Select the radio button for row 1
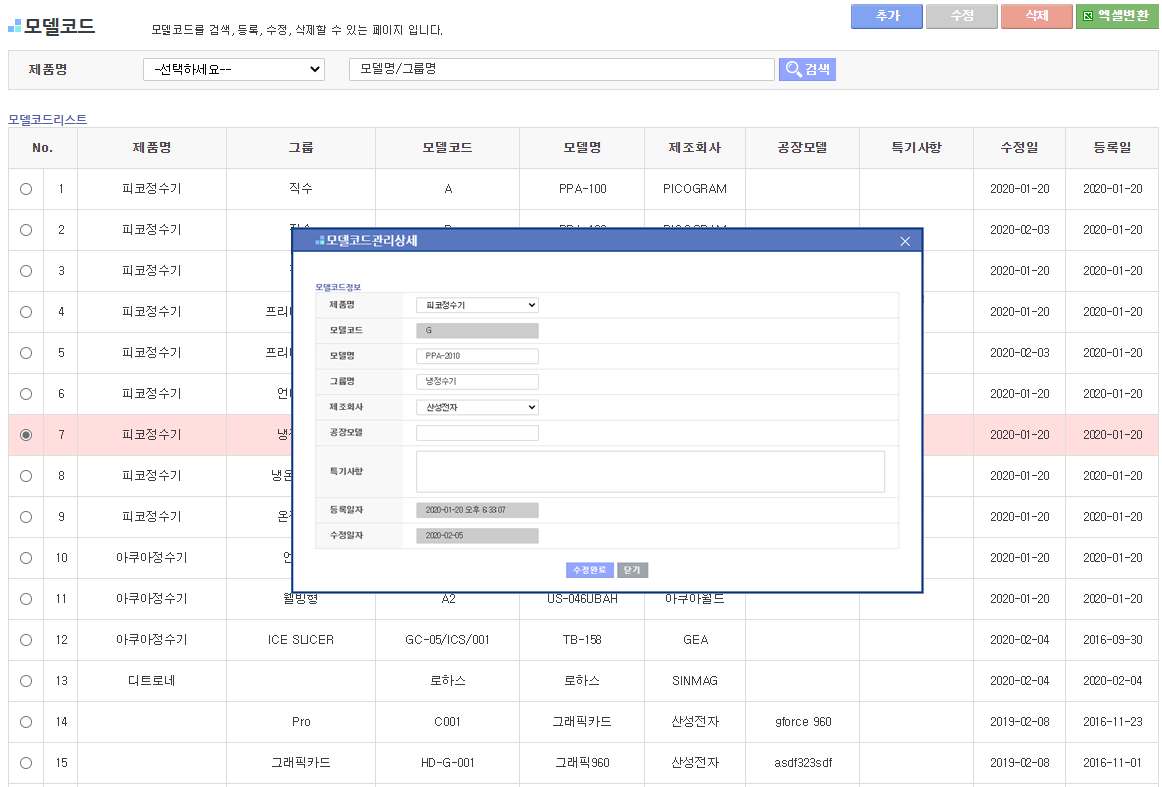Image resolution: width=1162 pixels, height=787 pixels. (26, 189)
